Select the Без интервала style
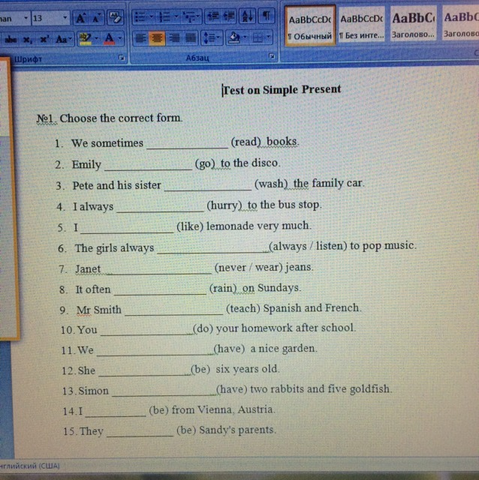 (x=362, y=25)
